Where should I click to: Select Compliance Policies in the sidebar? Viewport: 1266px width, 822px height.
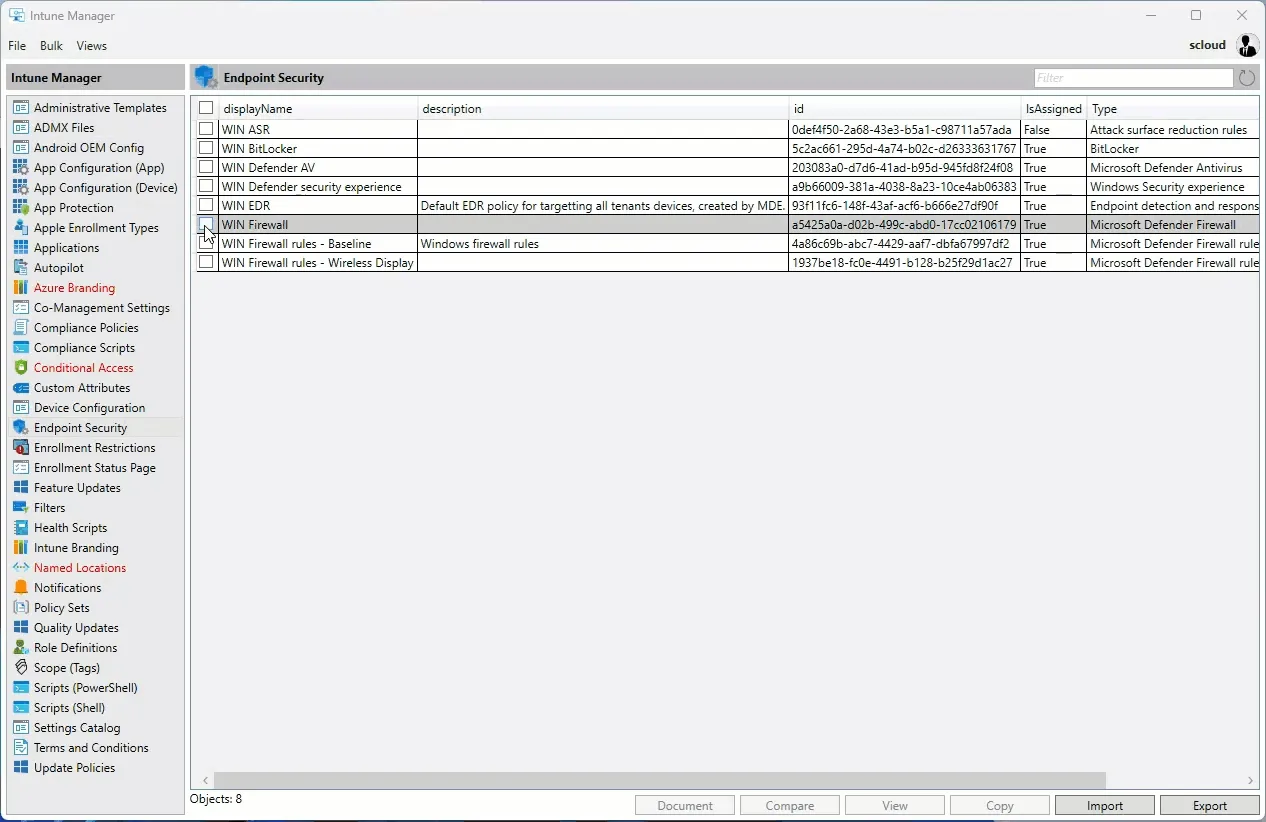(x=86, y=328)
